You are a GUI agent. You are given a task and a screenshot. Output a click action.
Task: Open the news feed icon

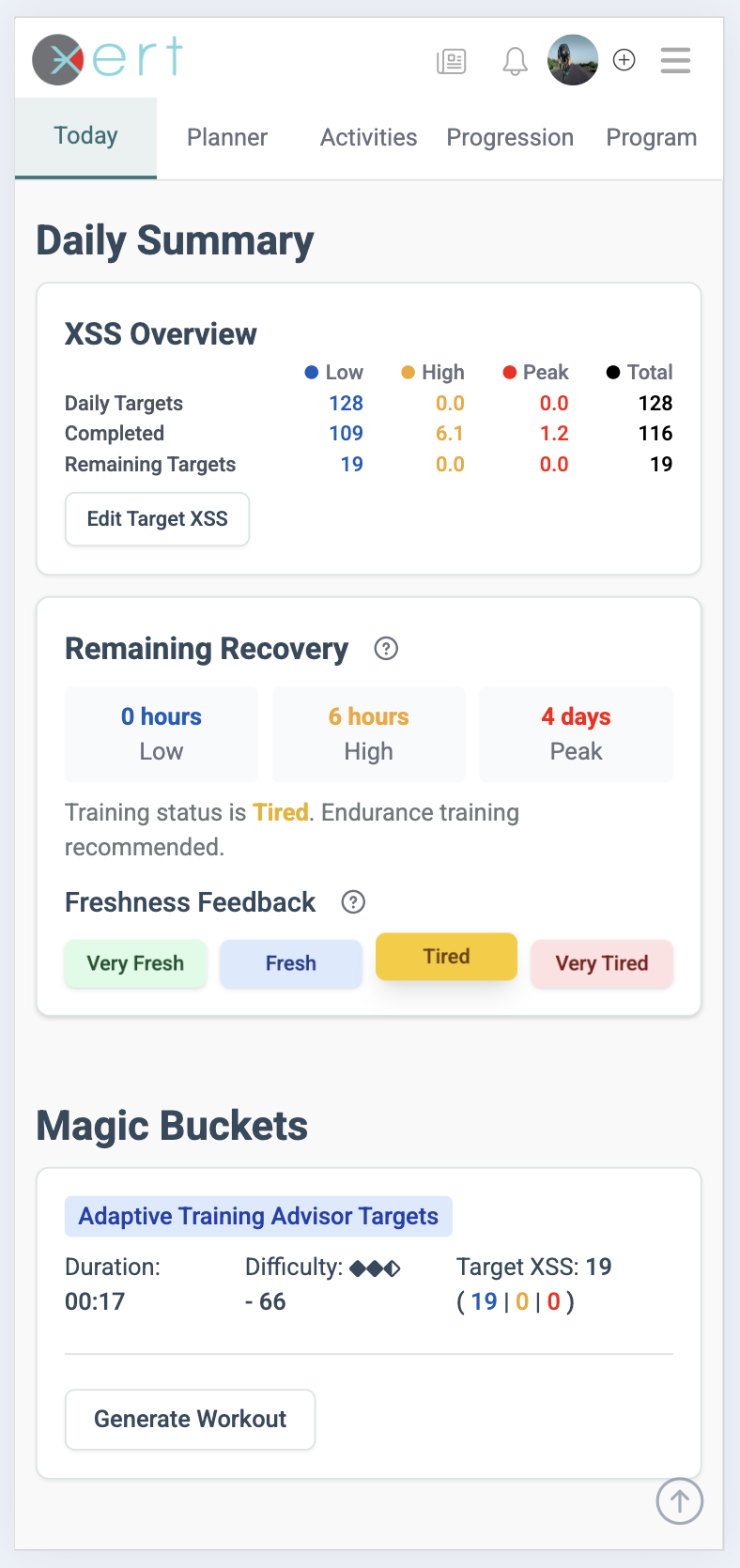click(x=452, y=62)
